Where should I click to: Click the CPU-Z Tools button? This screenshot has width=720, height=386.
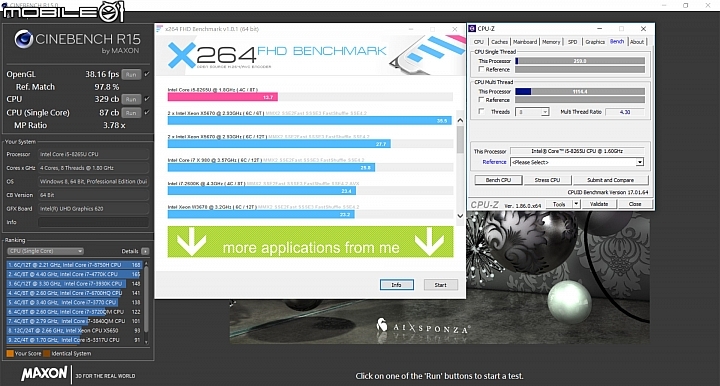(559, 204)
